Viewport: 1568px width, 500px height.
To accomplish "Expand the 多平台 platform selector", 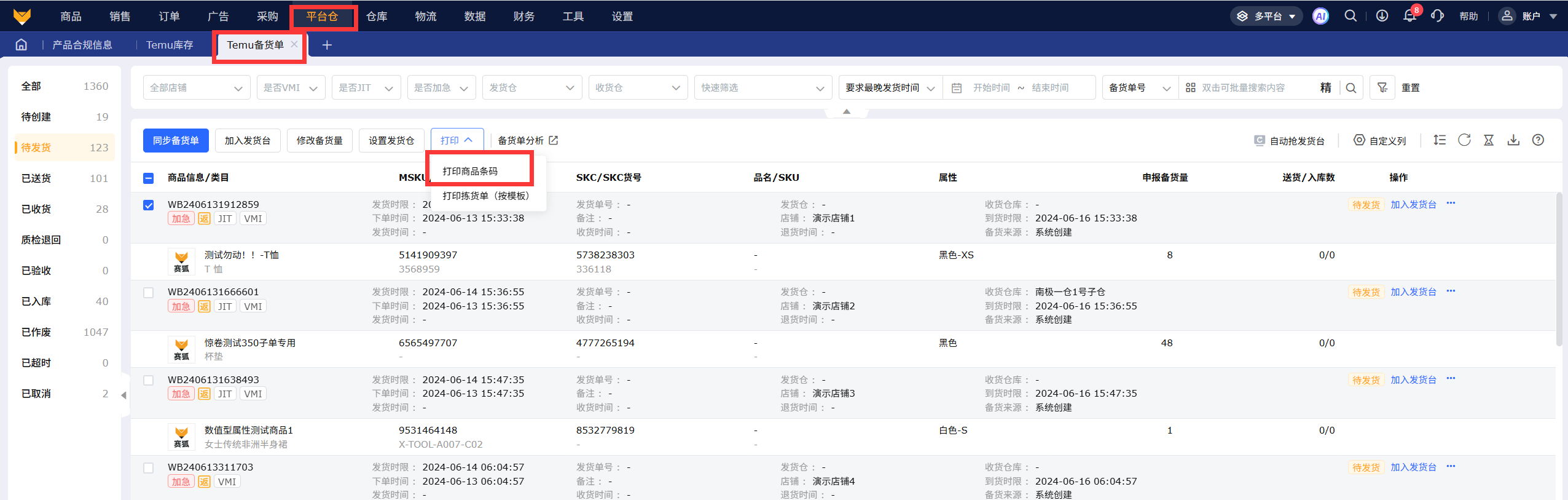I will [1268, 17].
